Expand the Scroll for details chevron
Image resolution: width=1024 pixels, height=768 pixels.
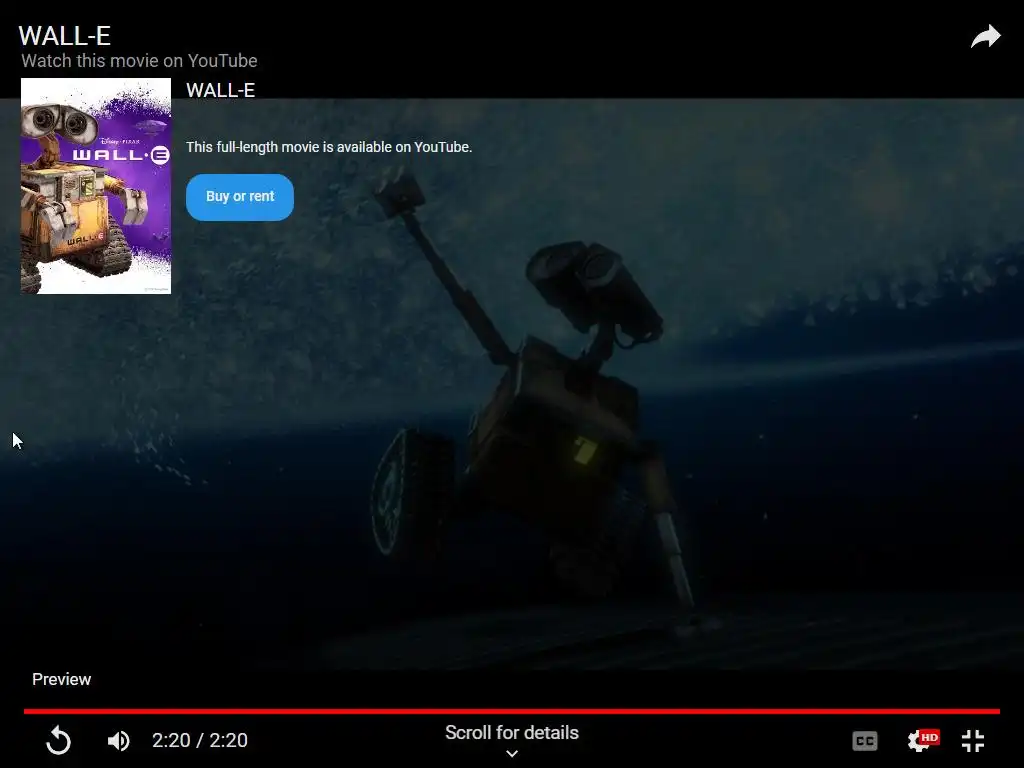coord(512,754)
